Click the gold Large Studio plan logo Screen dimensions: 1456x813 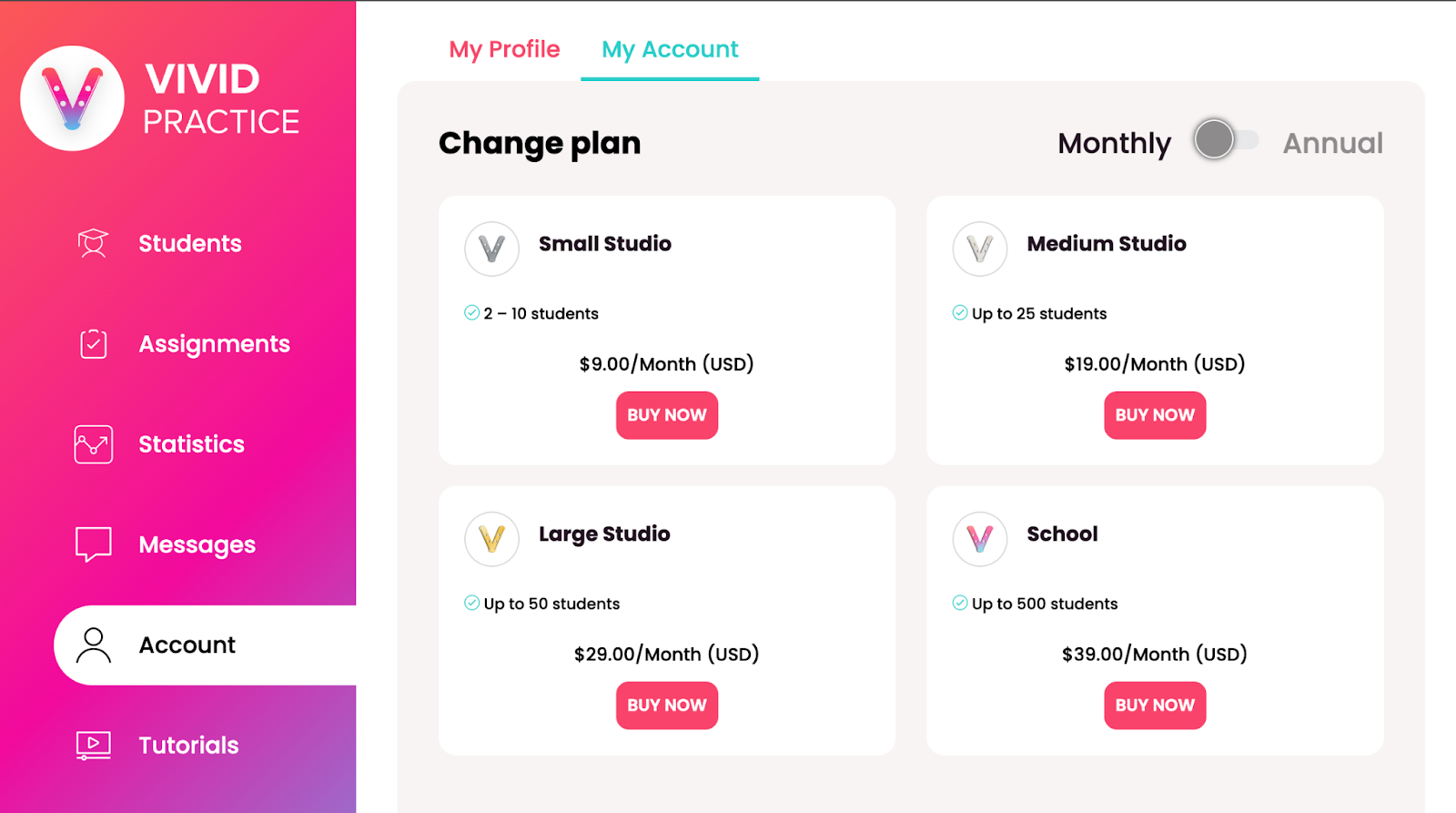491,539
